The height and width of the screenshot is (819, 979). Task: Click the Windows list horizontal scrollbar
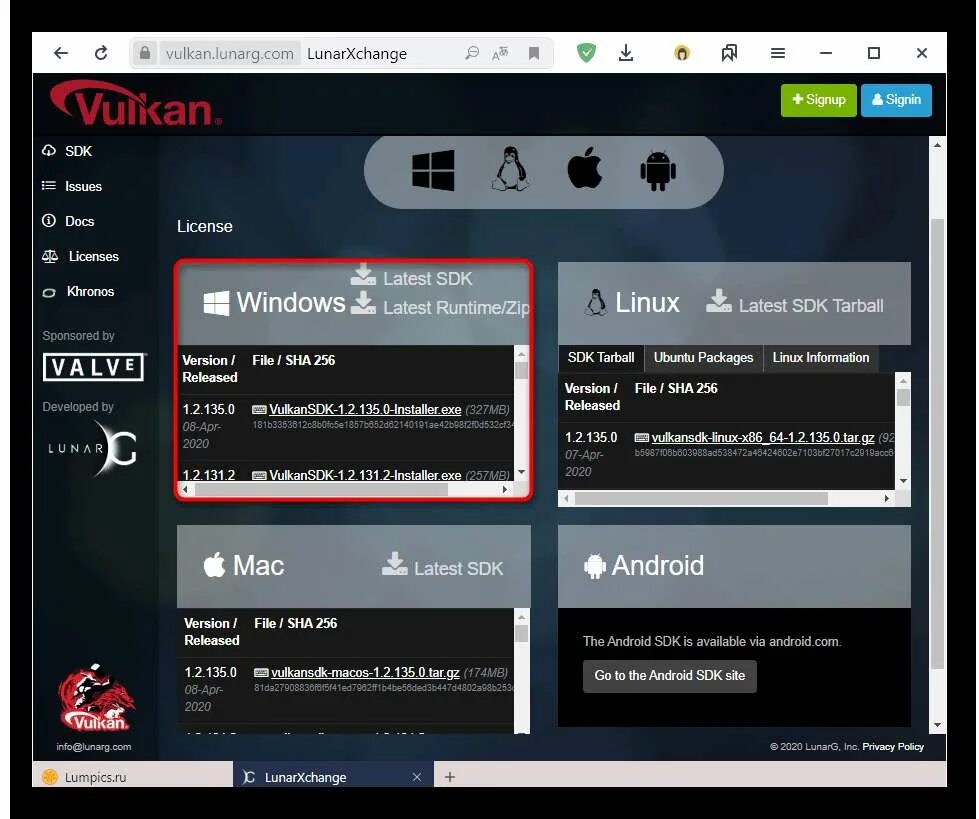(322, 490)
